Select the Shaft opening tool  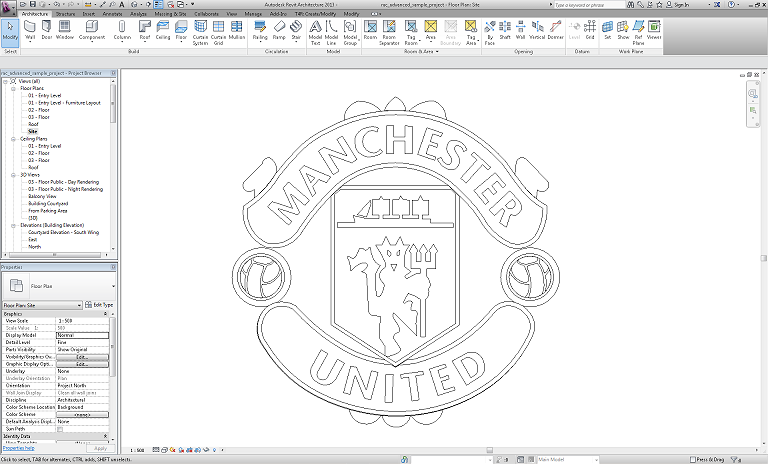point(505,31)
